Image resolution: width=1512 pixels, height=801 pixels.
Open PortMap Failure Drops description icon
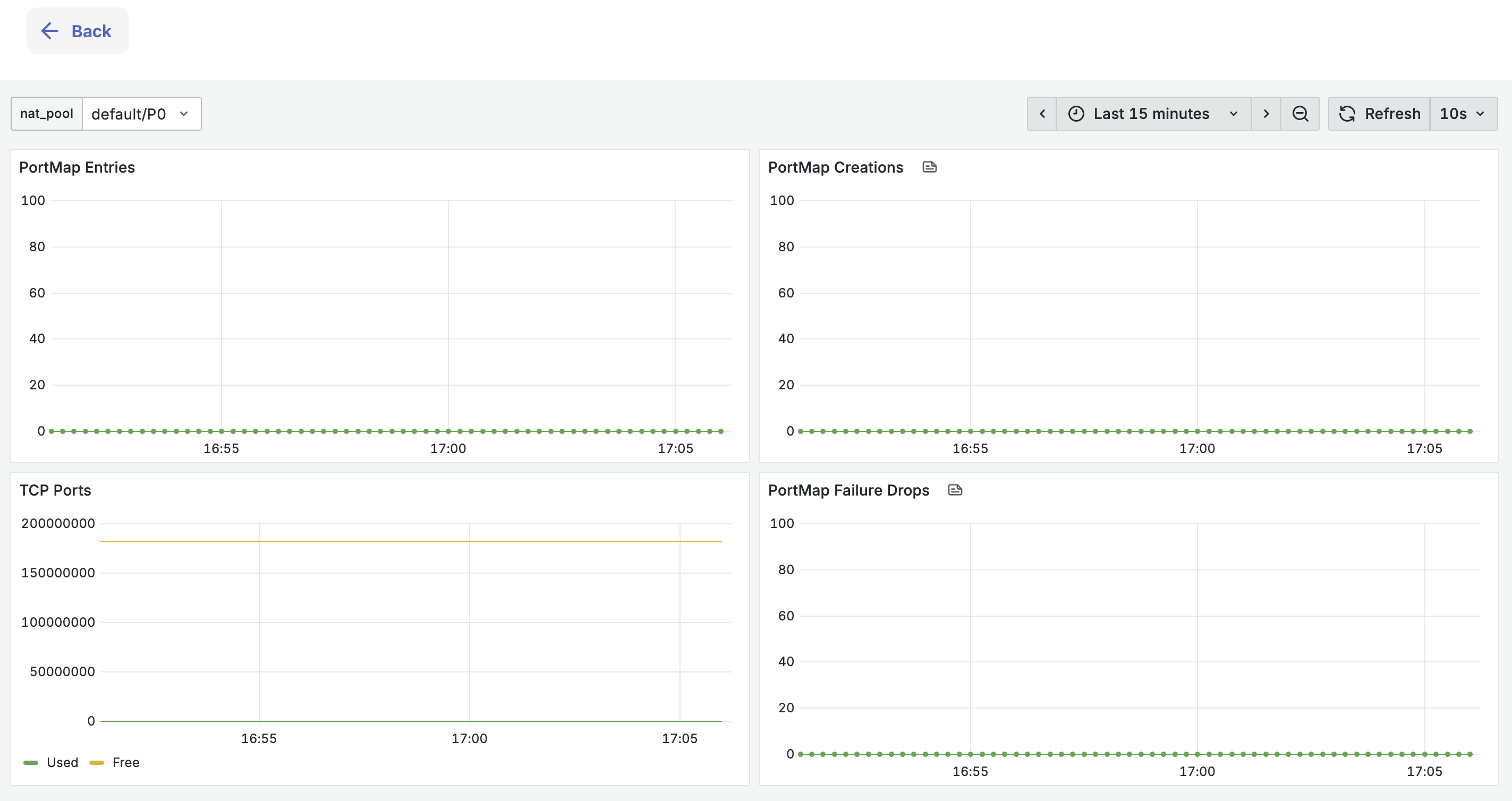[955, 490]
